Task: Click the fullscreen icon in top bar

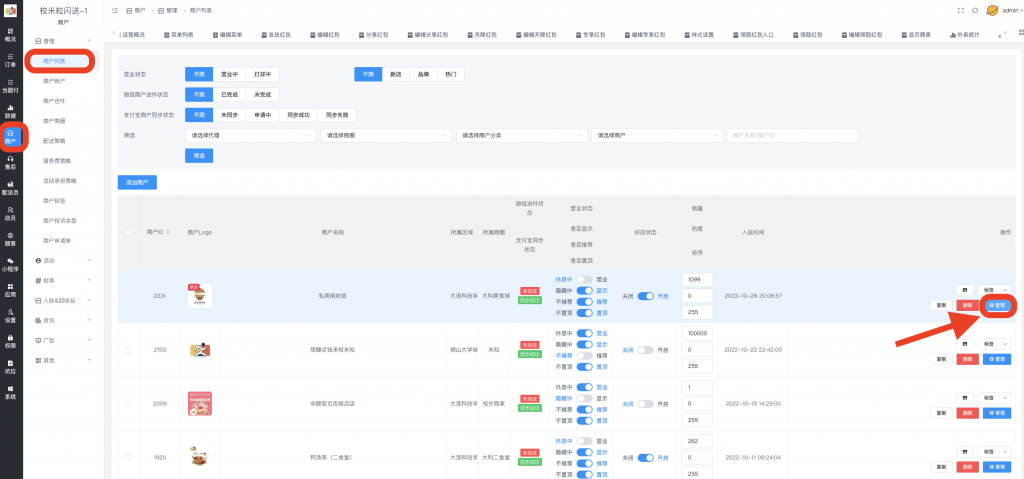Action: [961, 10]
